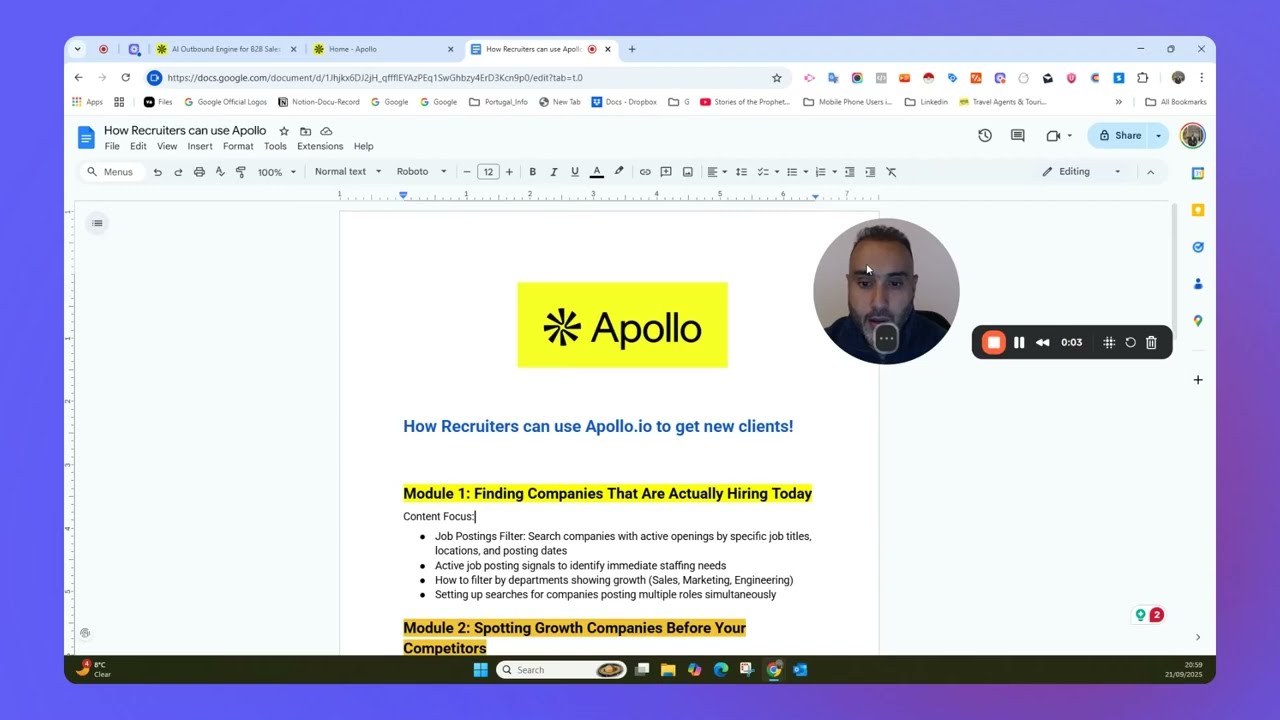The image size is (1280, 720).
Task: Open the Roboto font dropdown
Action: (x=421, y=172)
